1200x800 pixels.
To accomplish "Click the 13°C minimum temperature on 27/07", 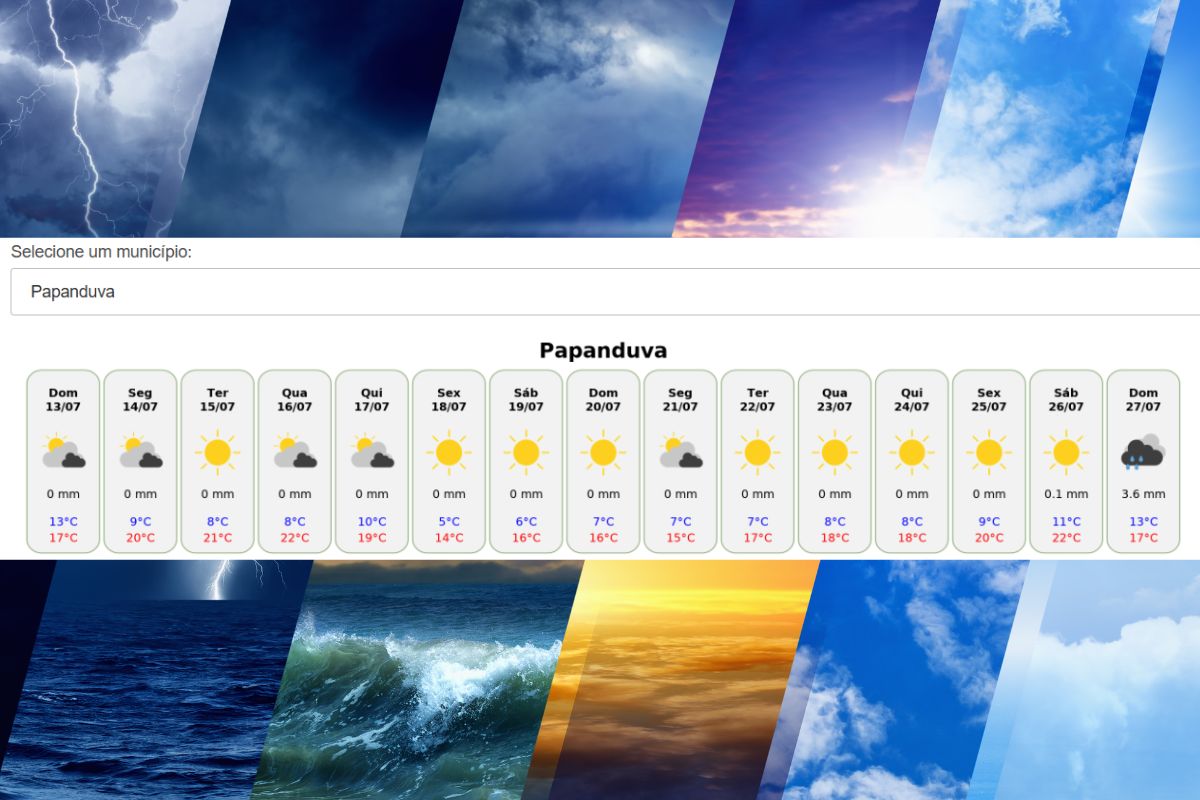I will [x=1143, y=522].
